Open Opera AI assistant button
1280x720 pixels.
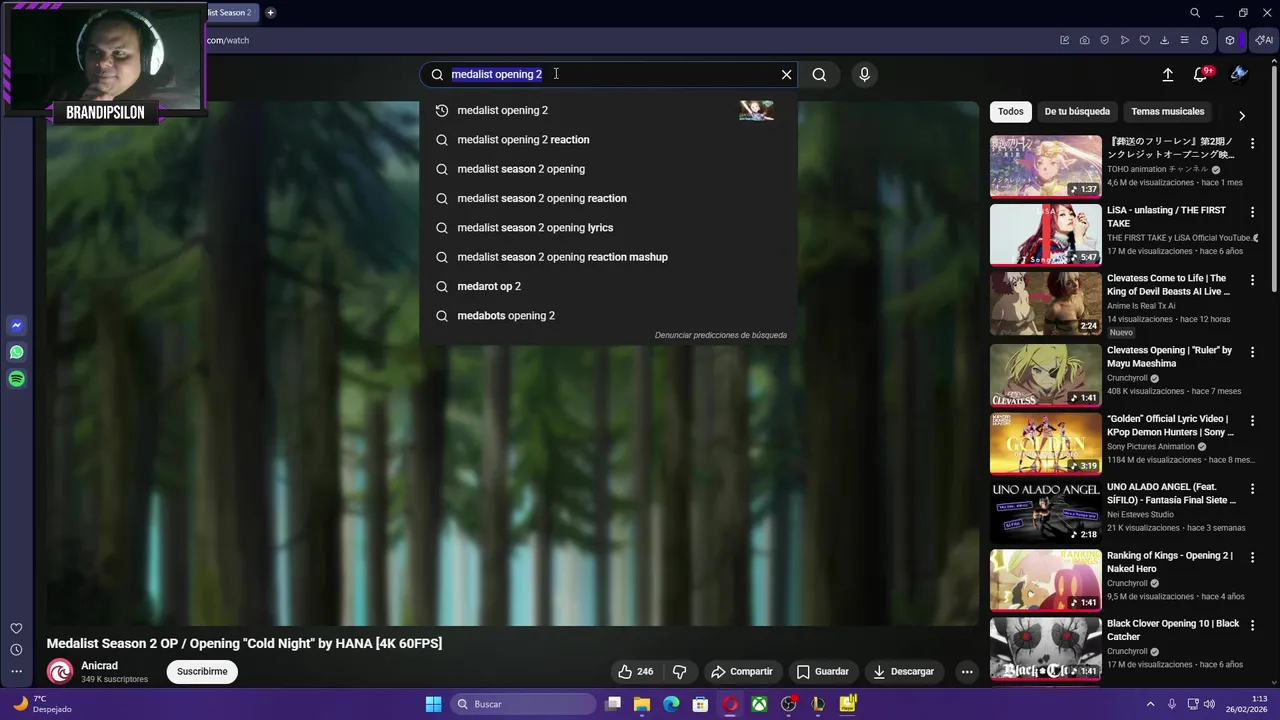1264,40
